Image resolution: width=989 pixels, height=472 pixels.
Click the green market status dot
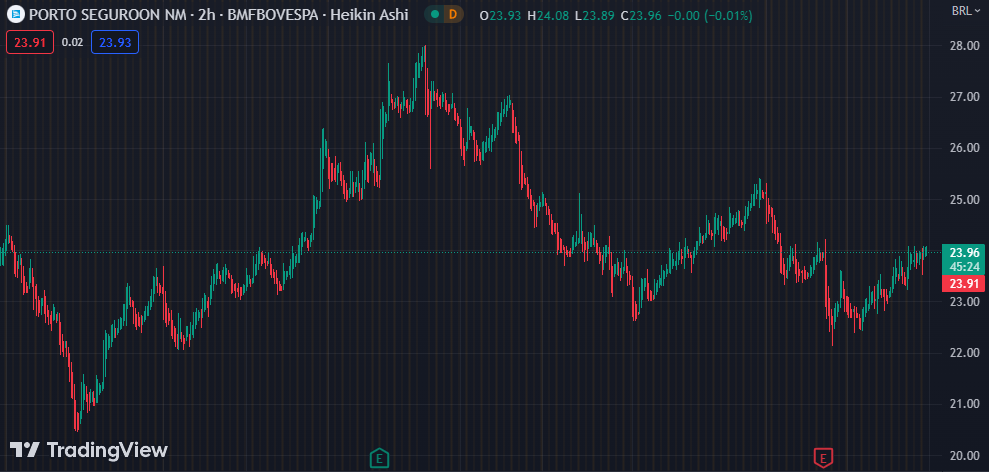pos(435,15)
